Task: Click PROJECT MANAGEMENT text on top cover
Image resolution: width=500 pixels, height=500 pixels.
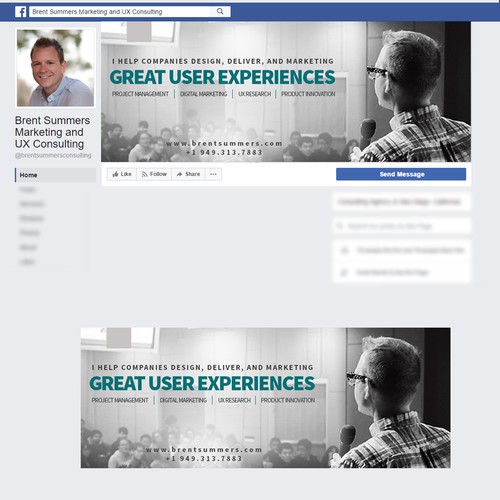Action: pyautogui.click(x=140, y=94)
